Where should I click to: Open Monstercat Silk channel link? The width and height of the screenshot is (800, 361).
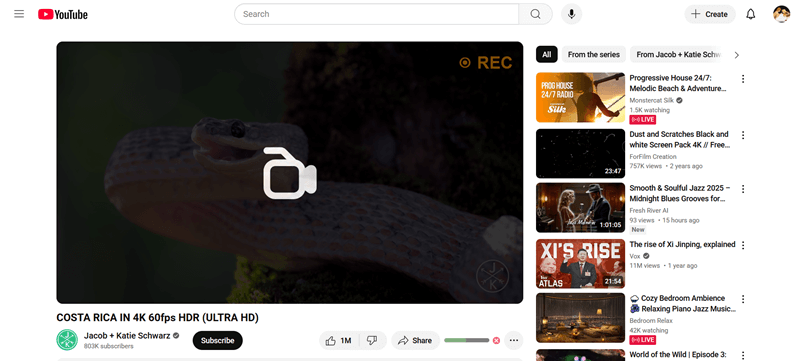click(652, 100)
